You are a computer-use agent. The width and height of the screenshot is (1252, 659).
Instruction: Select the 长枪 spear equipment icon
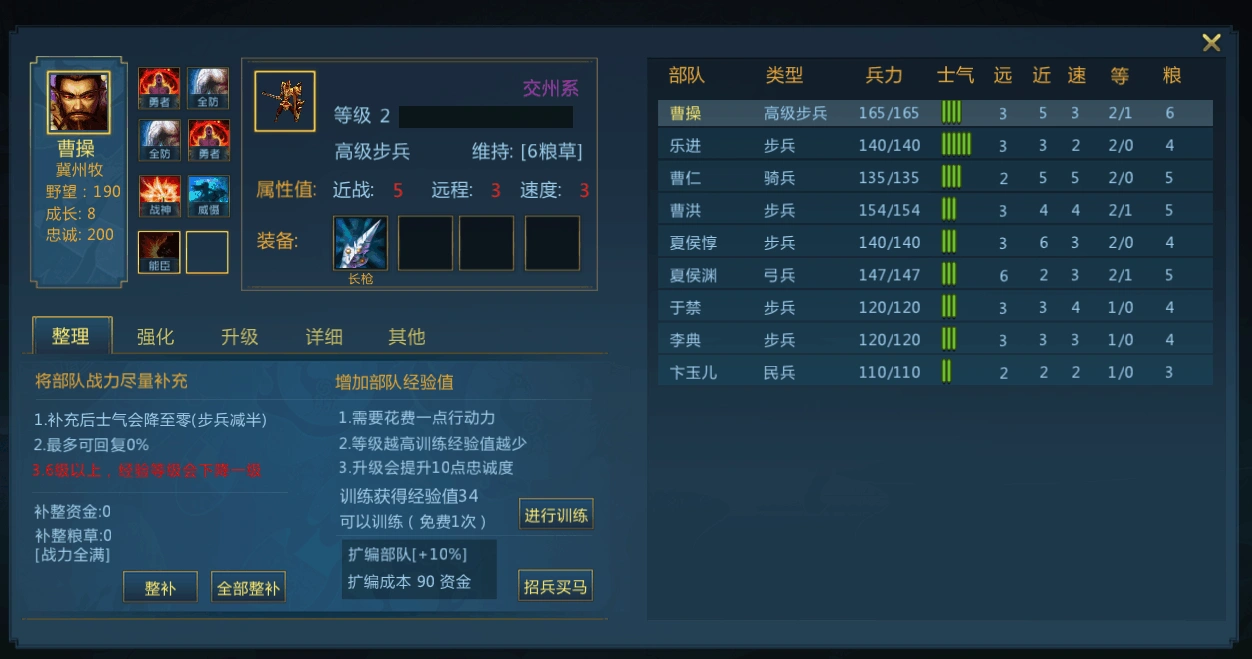360,243
